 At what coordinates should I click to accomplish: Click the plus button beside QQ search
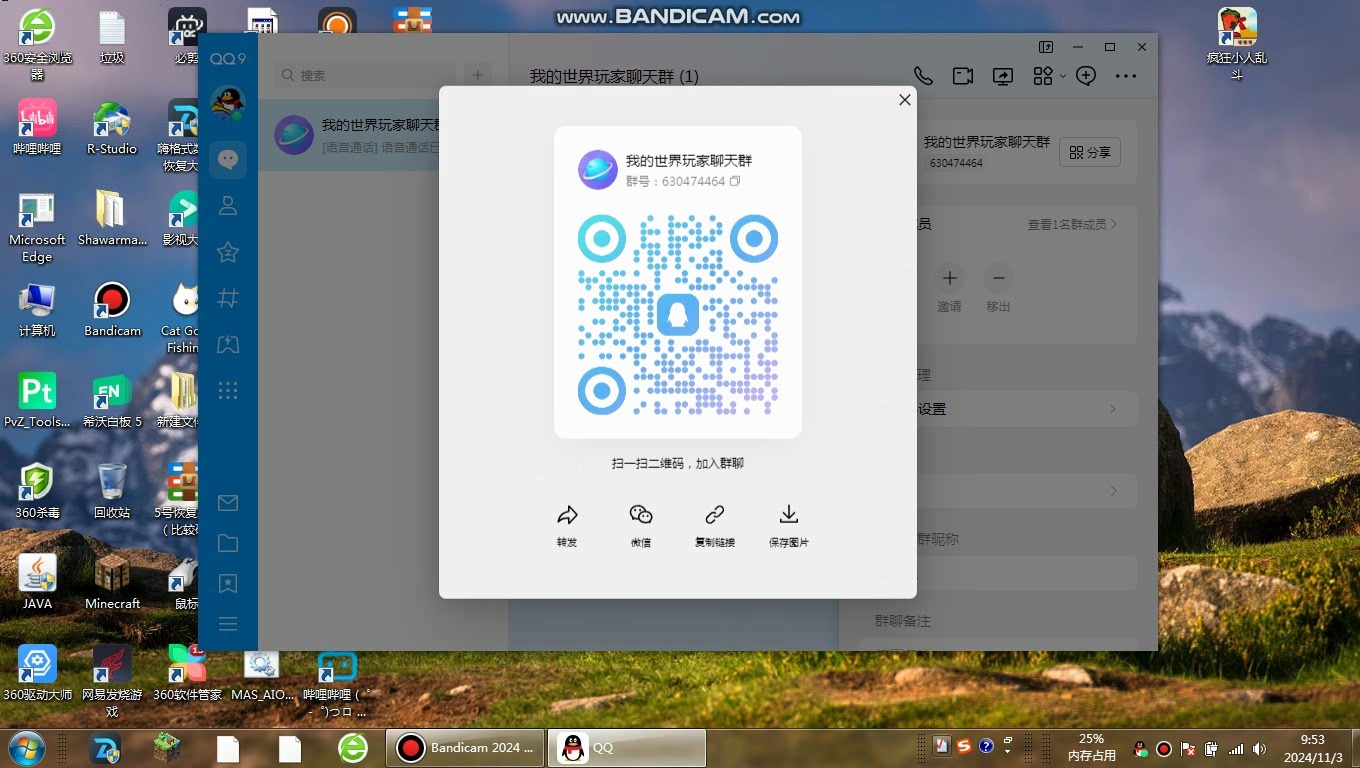coord(478,75)
